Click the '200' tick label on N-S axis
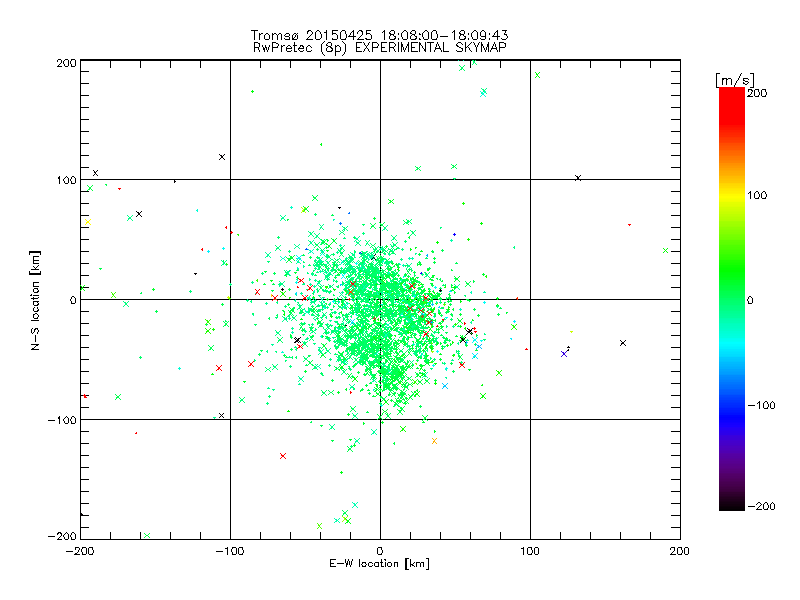This screenshot has height=600, width=800. click(x=66, y=63)
